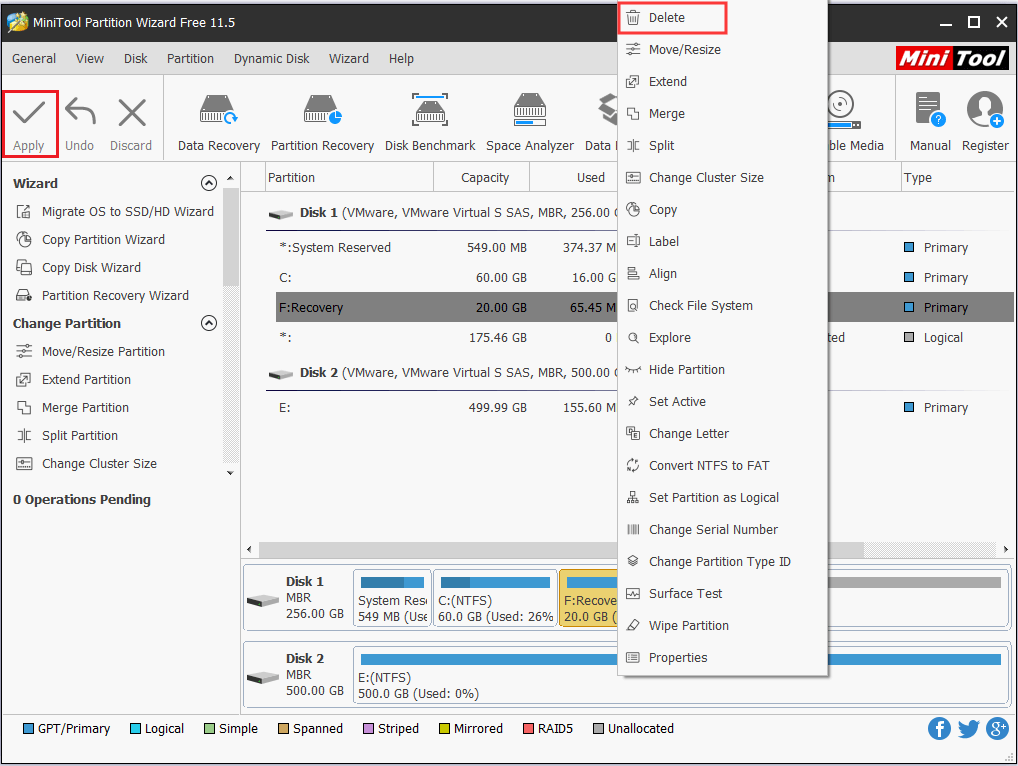Screen dimensions: 1018x766
Task: Click the RAID5 legend color swatch
Action: (527, 728)
